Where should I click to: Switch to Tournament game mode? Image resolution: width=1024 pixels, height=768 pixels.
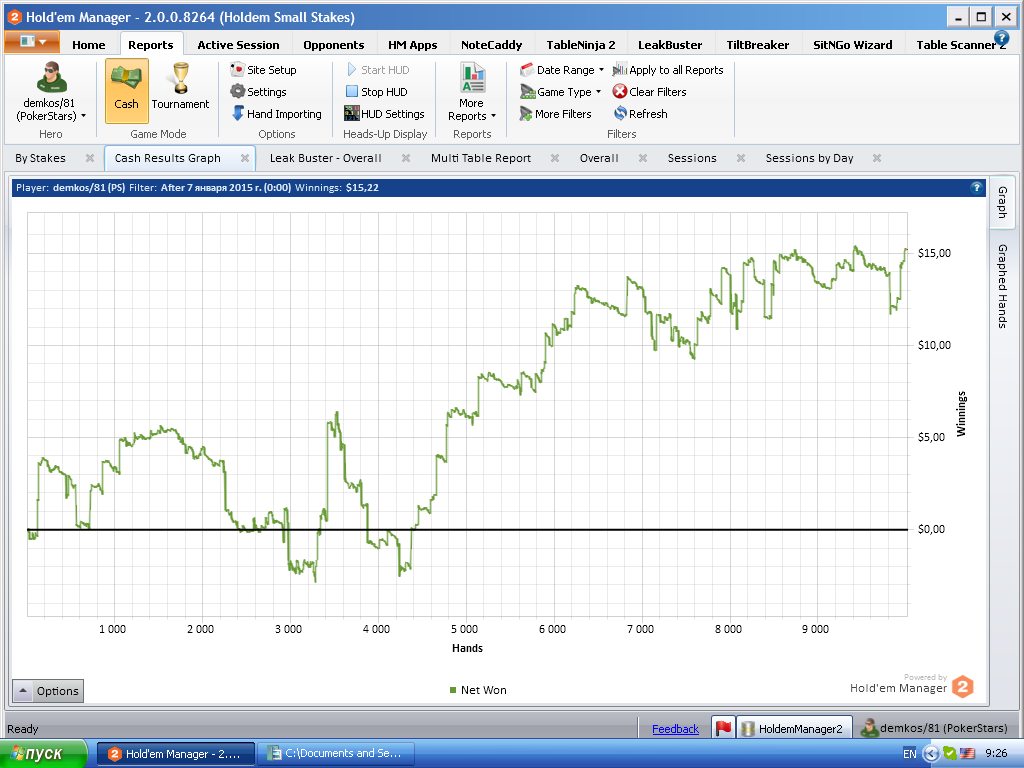(x=180, y=90)
